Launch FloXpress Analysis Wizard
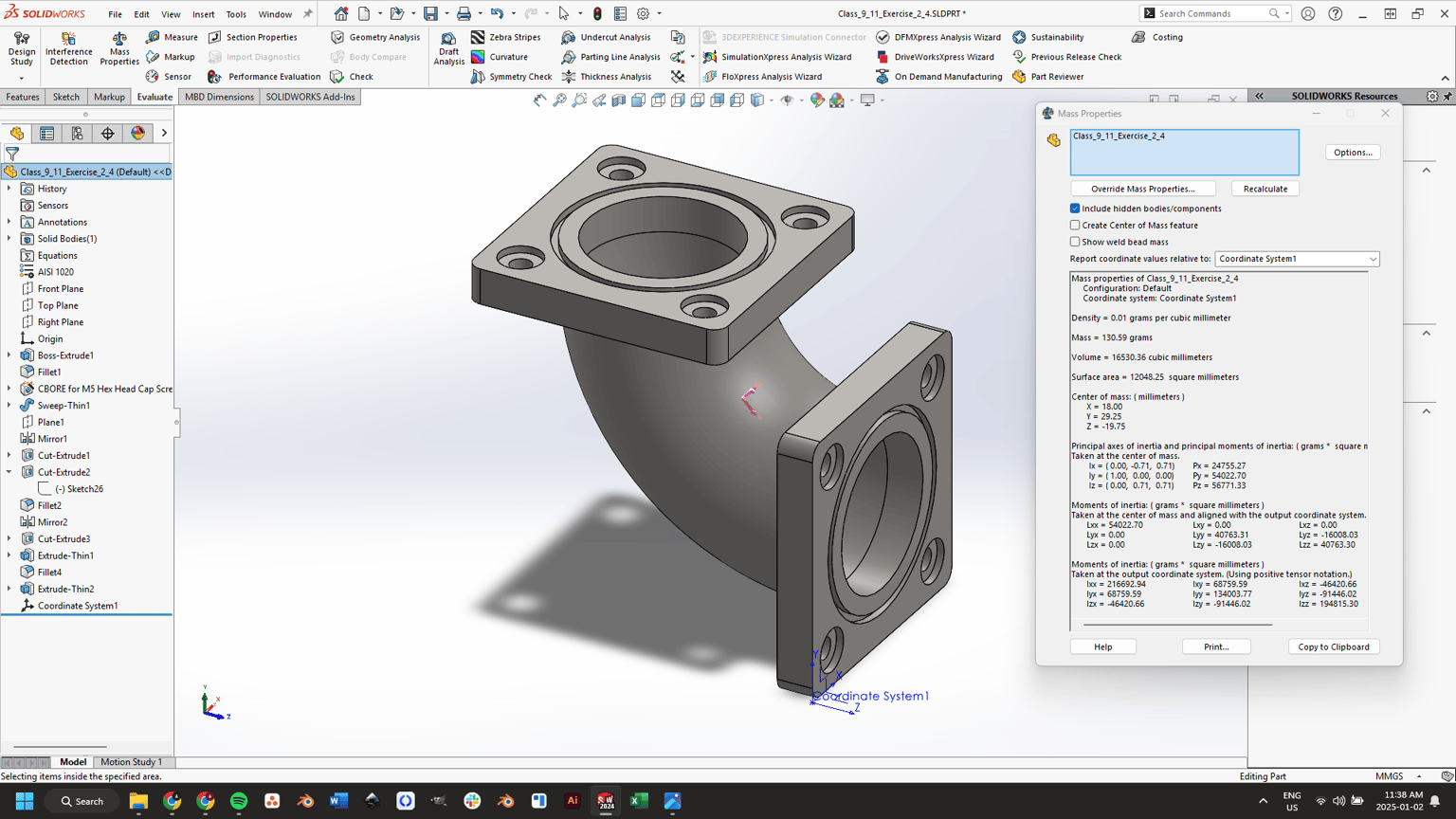Viewport: 1456px width, 819px height. tap(763, 77)
